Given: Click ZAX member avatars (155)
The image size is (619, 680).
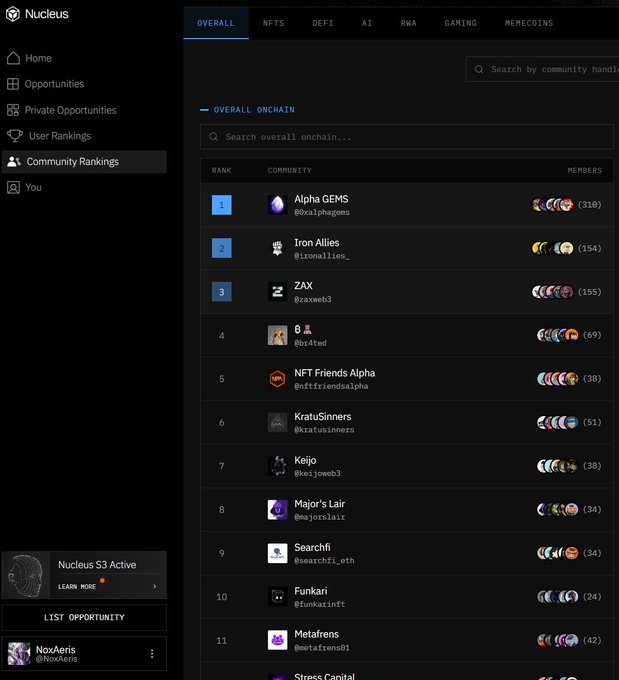Looking at the screenshot, I should click(553, 291).
